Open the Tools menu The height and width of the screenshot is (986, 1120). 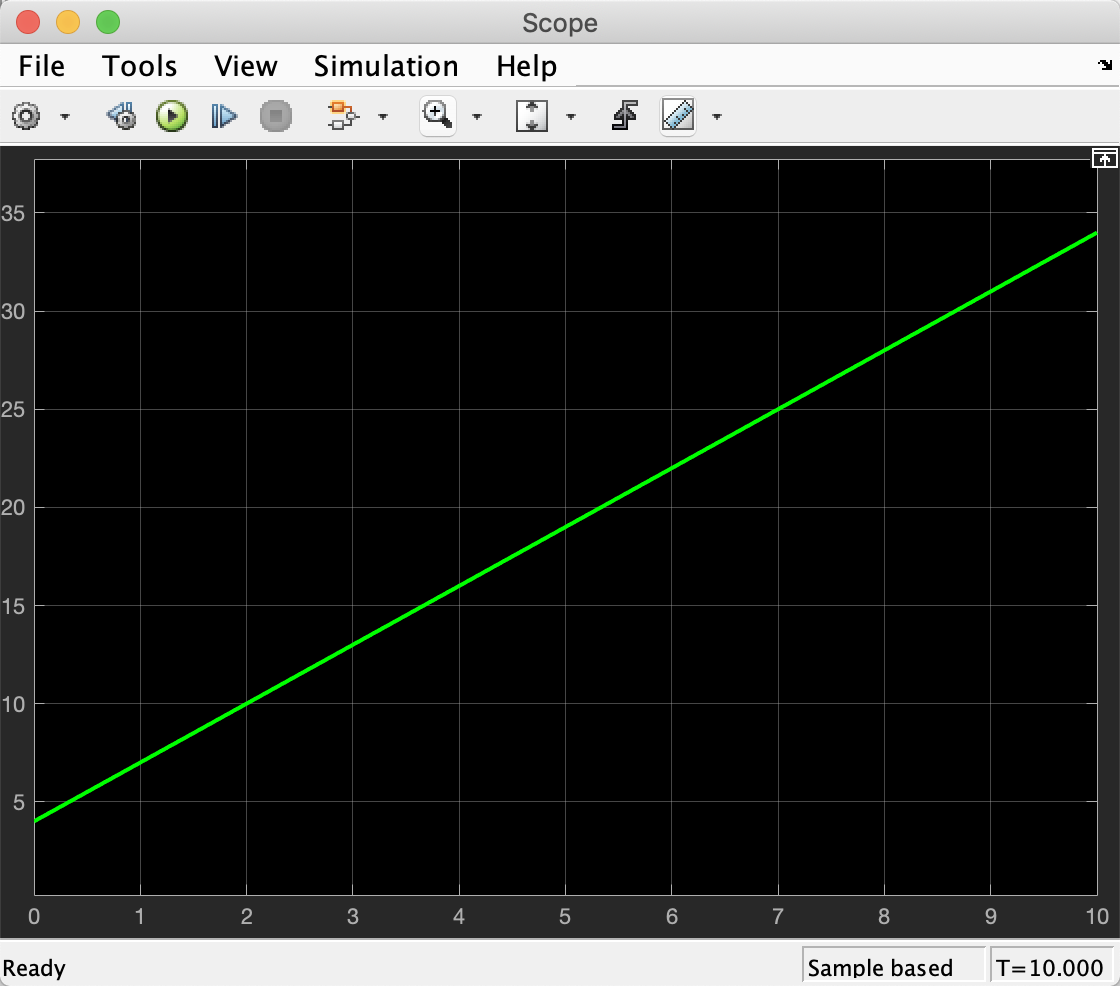click(x=140, y=66)
